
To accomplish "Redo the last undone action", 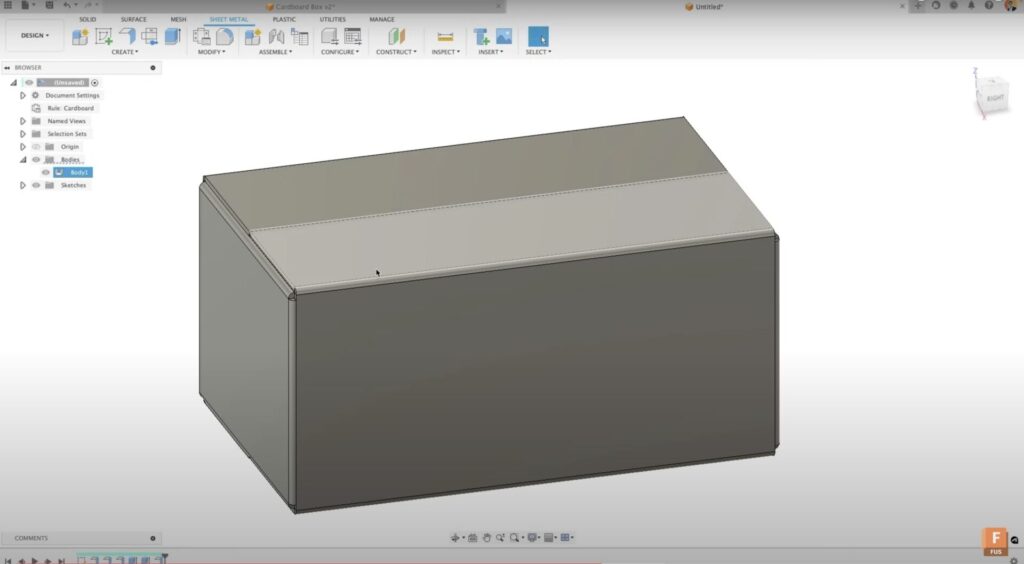I will tap(88, 5).
